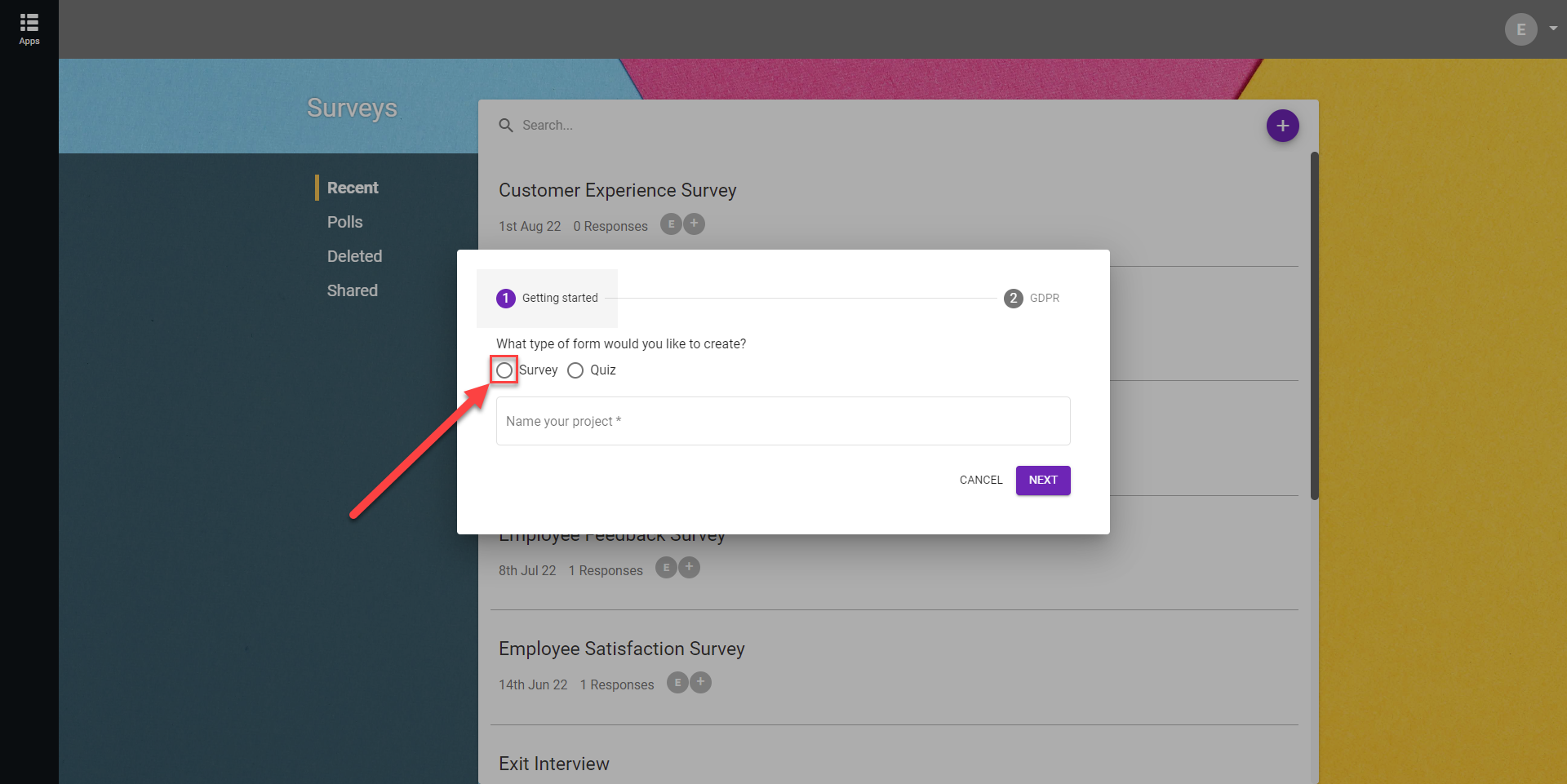Click step 2 GDPR circle
The height and width of the screenshot is (784, 1567).
click(1014, 298)
